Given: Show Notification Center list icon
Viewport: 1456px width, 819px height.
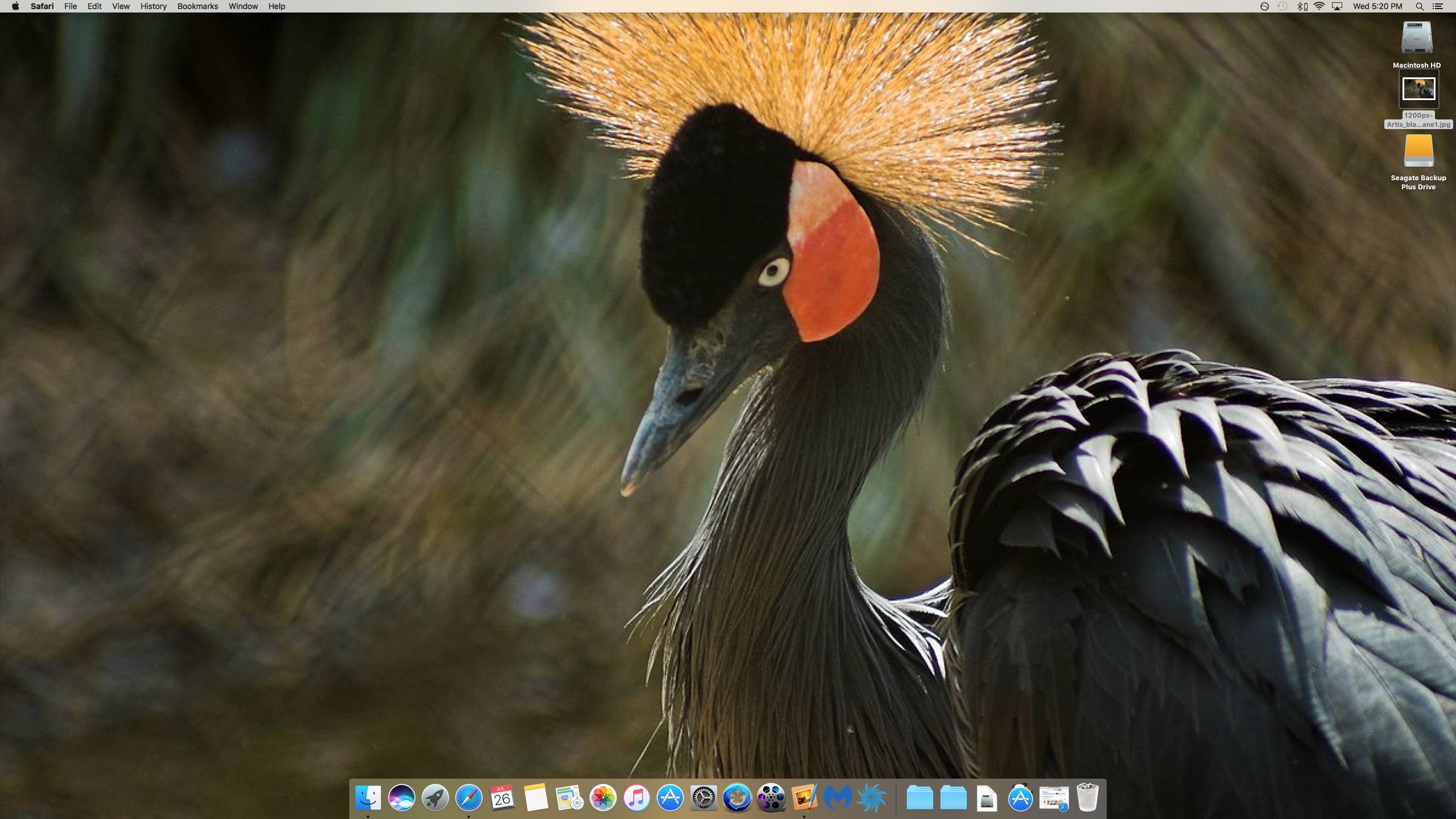Looking at the screenshot, I should pos(1437,6).
